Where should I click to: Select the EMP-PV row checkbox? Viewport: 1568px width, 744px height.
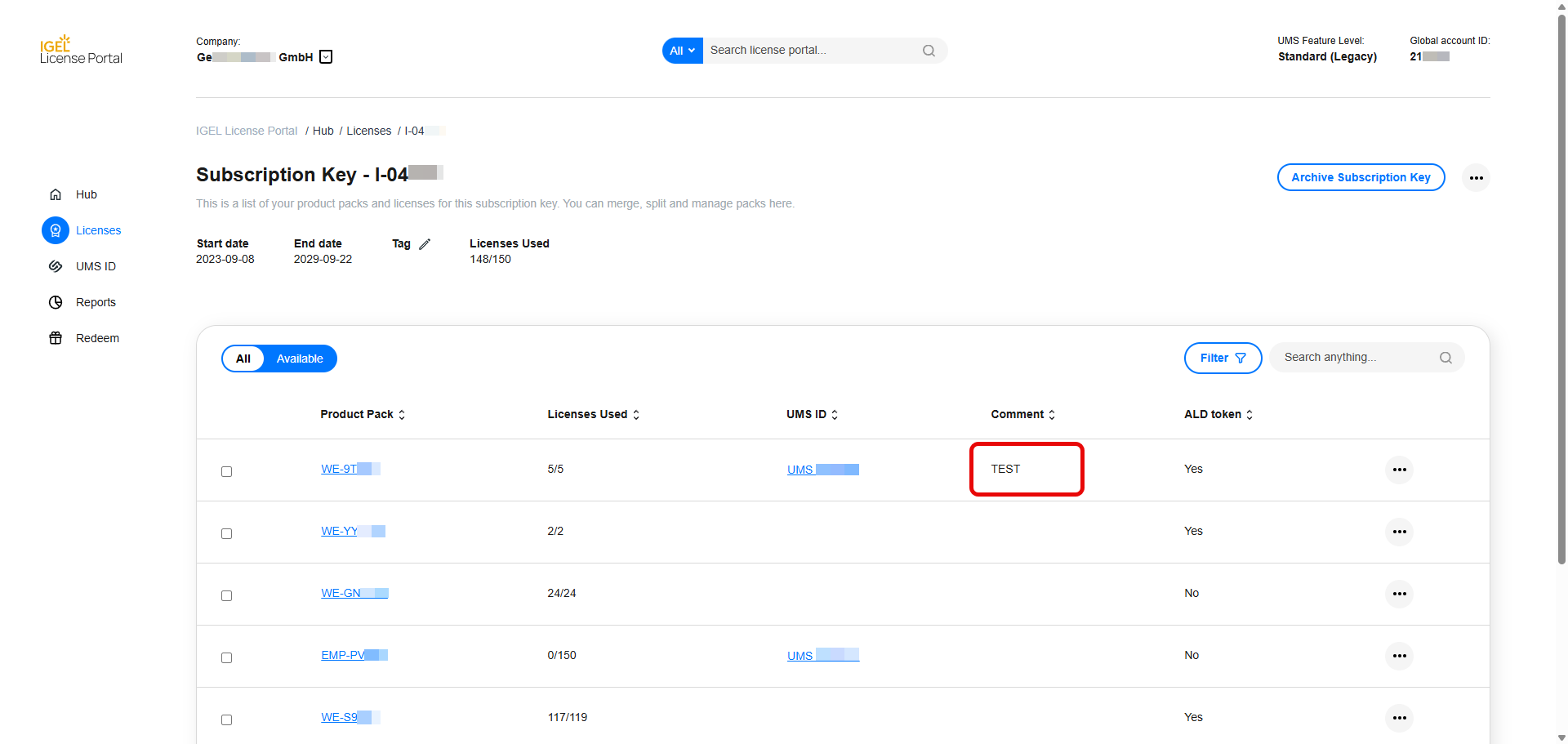226,657
